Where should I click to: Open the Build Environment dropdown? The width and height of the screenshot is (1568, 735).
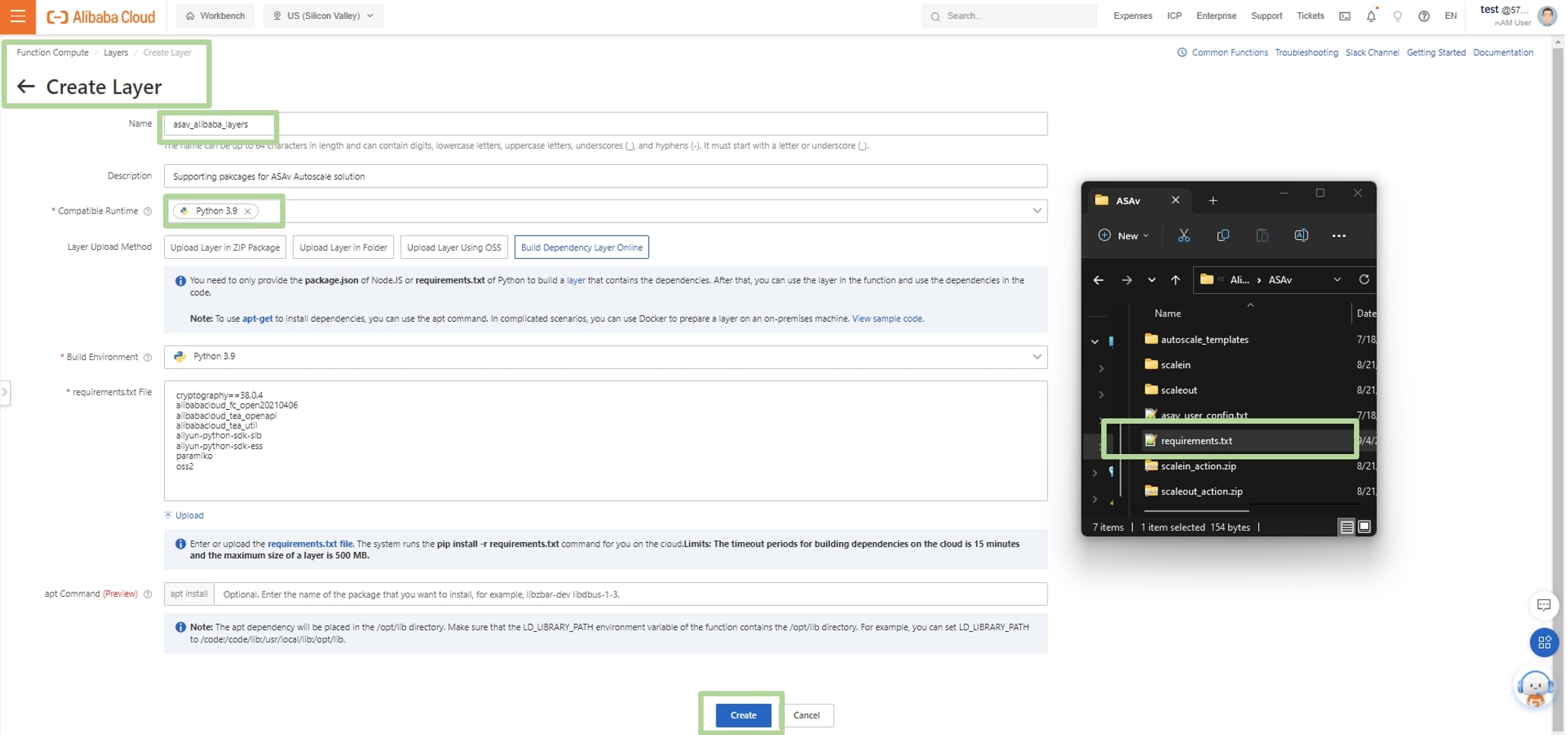(1037, 357)
